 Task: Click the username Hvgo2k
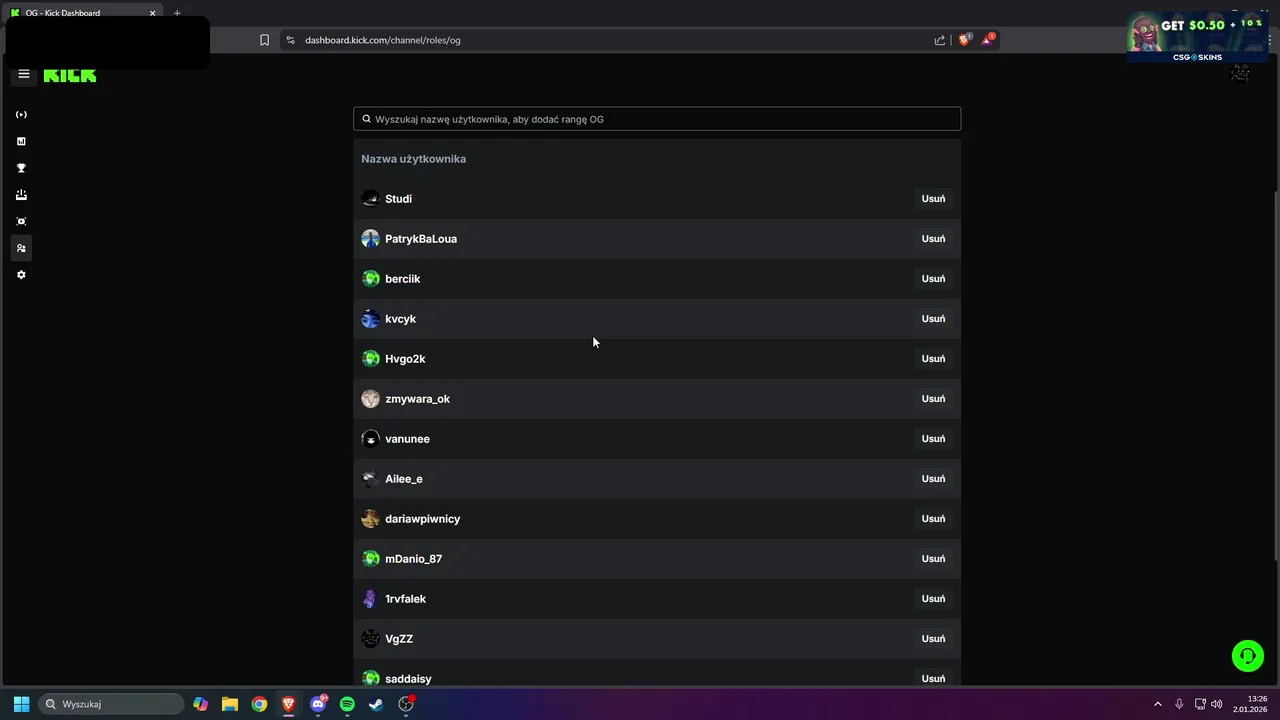(x=405, y=359)
